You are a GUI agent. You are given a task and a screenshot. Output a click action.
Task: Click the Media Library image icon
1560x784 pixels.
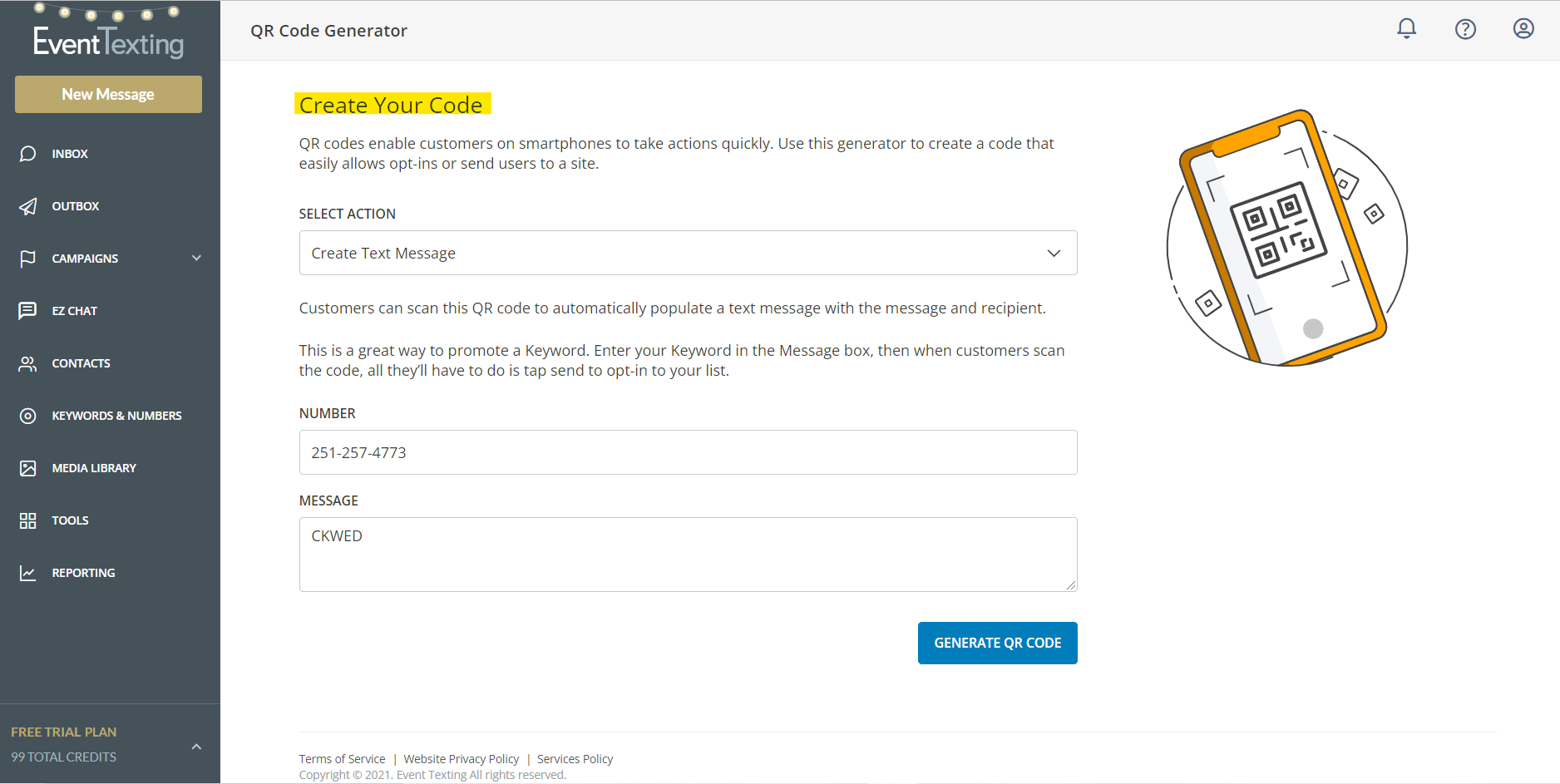[28, 468]
